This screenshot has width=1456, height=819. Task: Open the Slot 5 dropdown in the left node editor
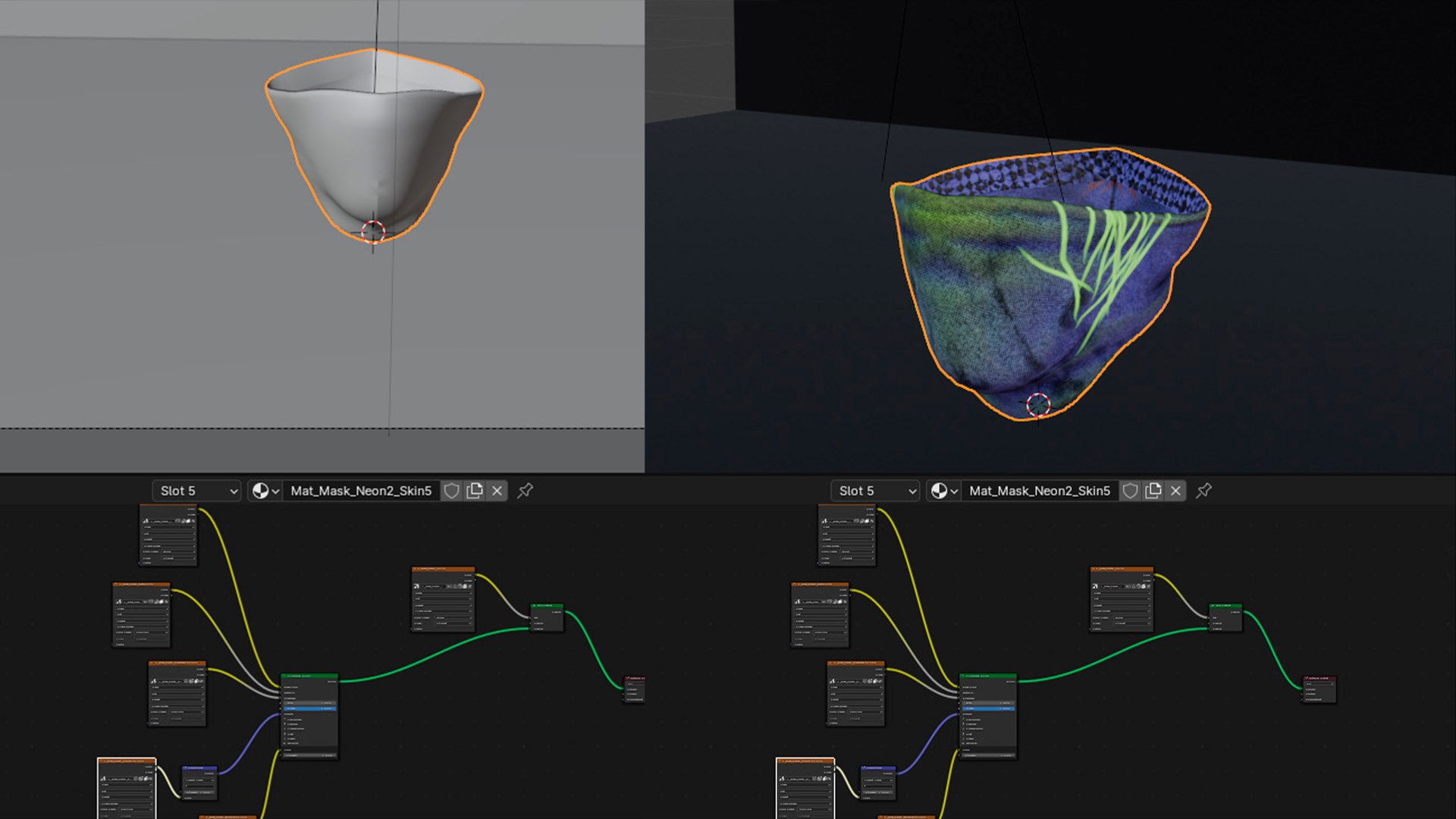pyautogui.click(x=196, y=491)
